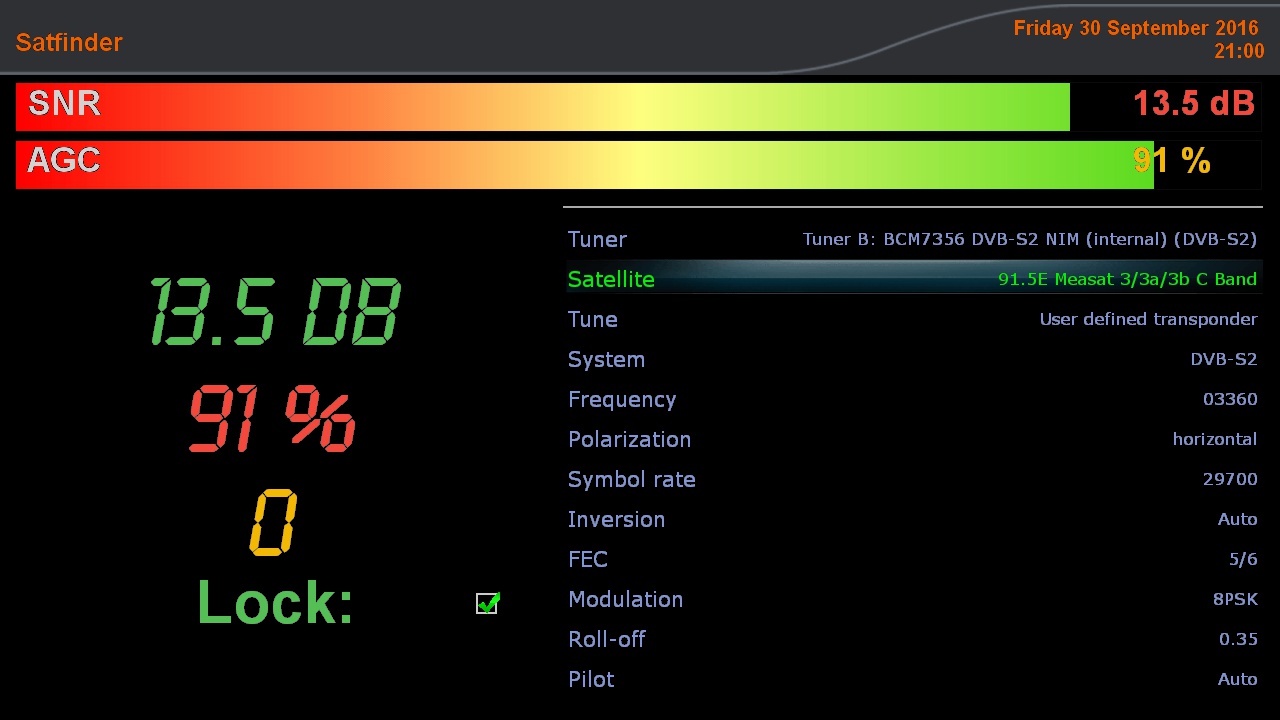This screenshot has height=720, width=1280.
Task: Click the Symbol rate 29700 field
Action: tap(912, 479)
